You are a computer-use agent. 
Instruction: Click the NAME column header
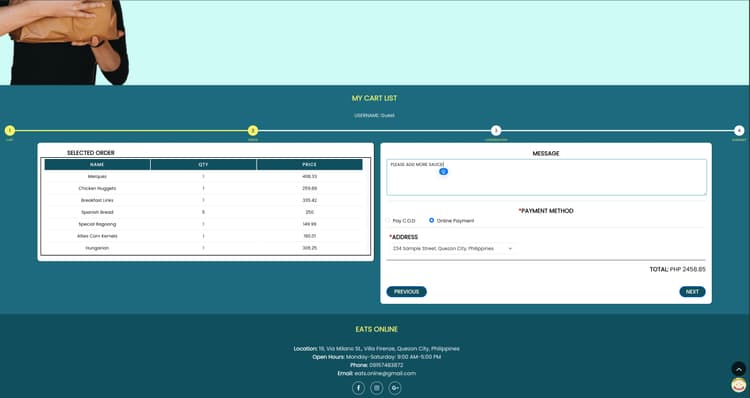coord(97,165)
